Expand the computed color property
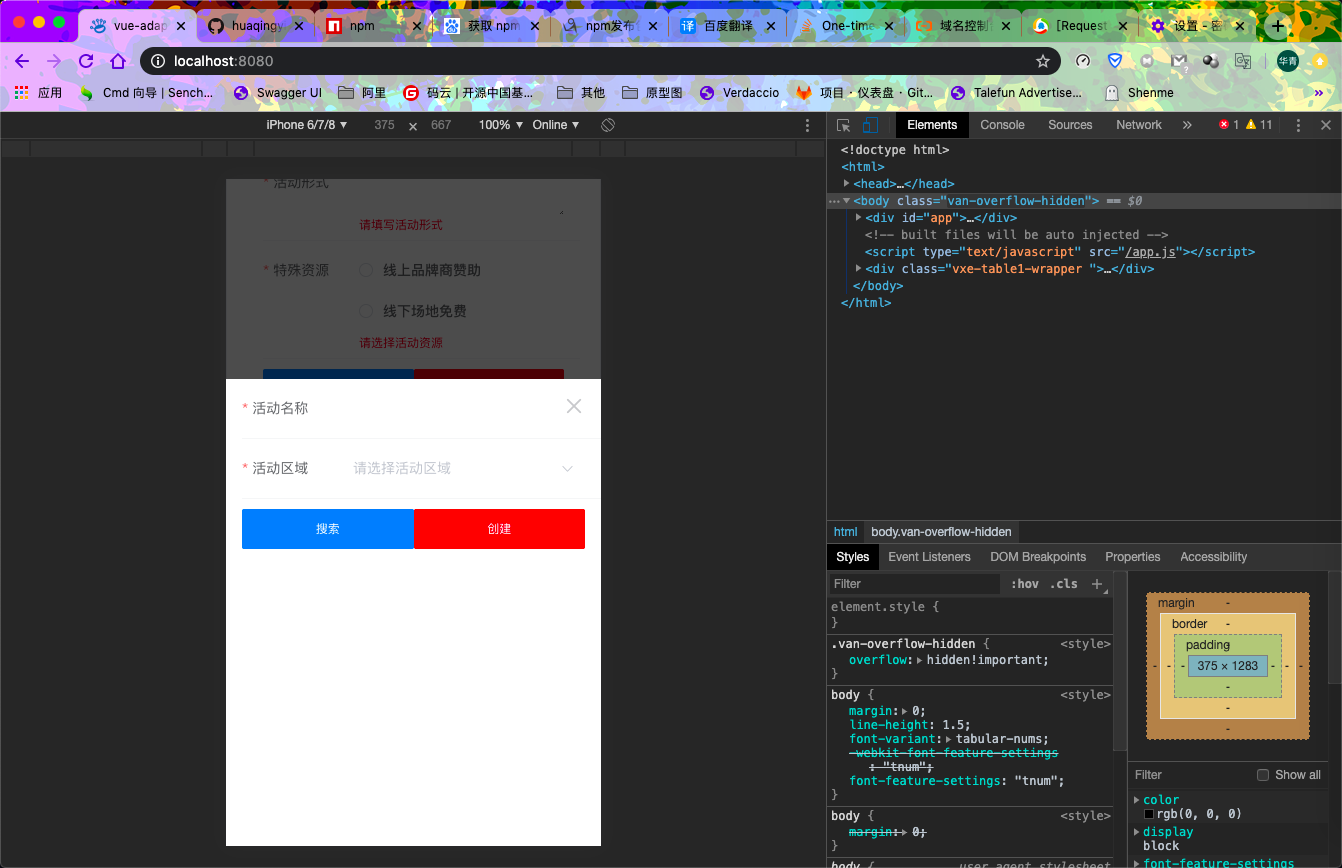This screenshot has height=868, width=1342. [x=1136, y=800]
